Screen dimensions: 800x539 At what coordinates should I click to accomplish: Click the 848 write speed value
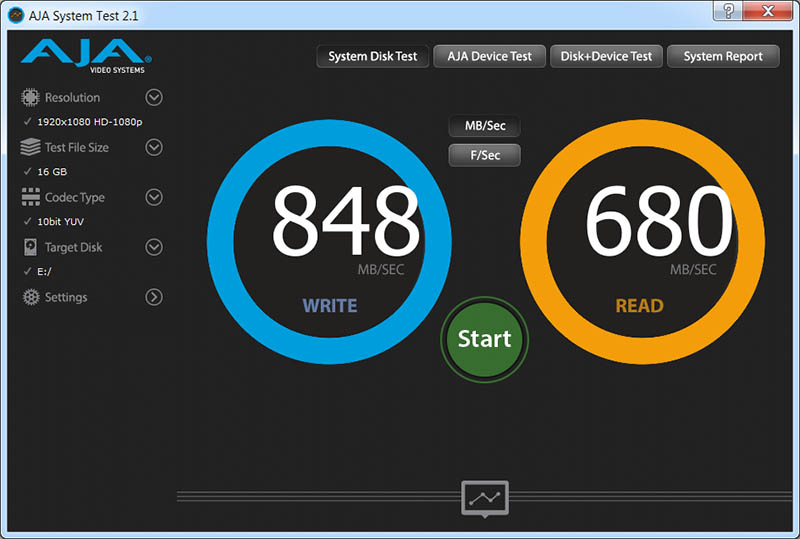[x=346, y=221]
